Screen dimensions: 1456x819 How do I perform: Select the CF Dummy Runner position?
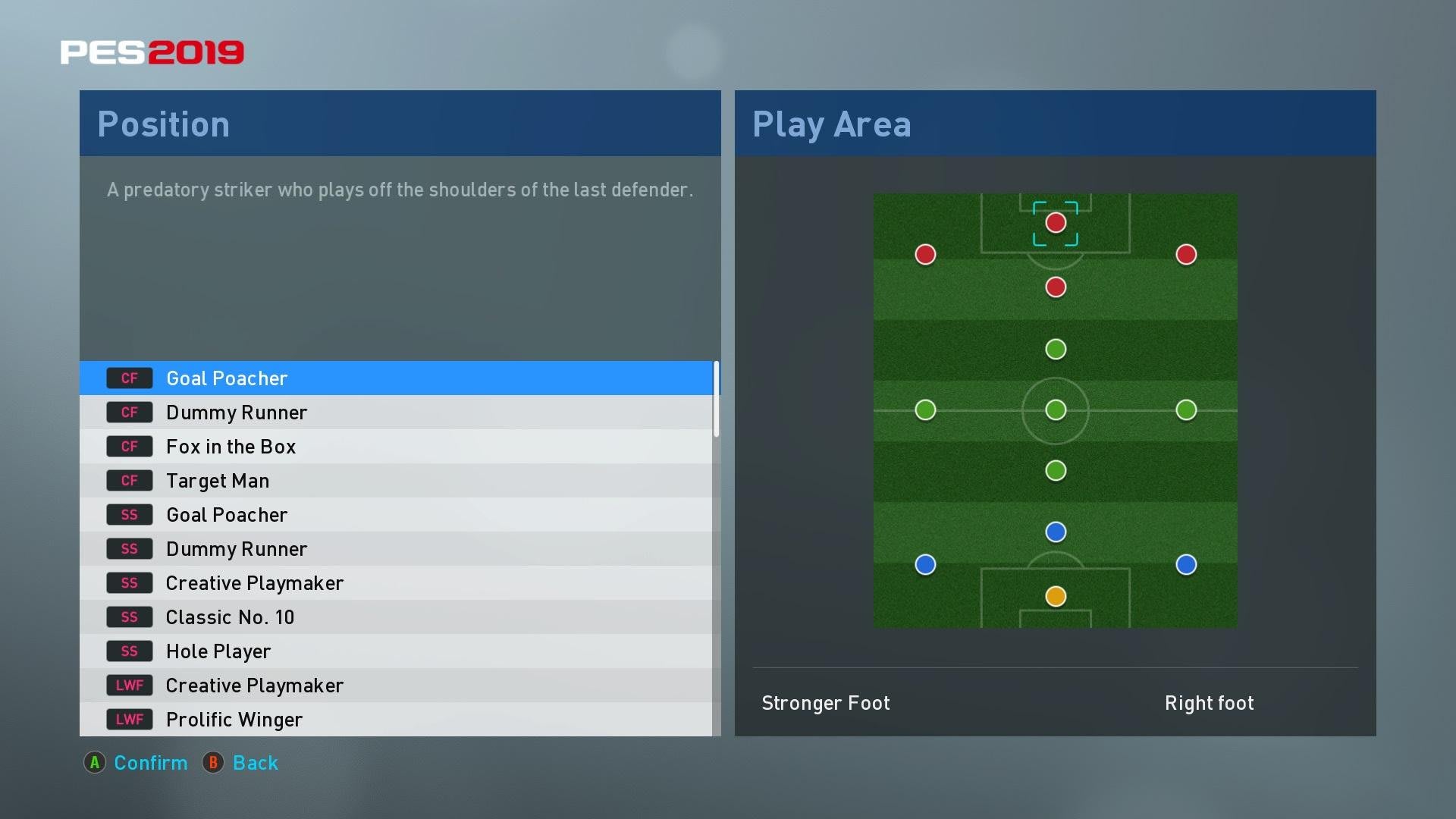coord(399,412)
